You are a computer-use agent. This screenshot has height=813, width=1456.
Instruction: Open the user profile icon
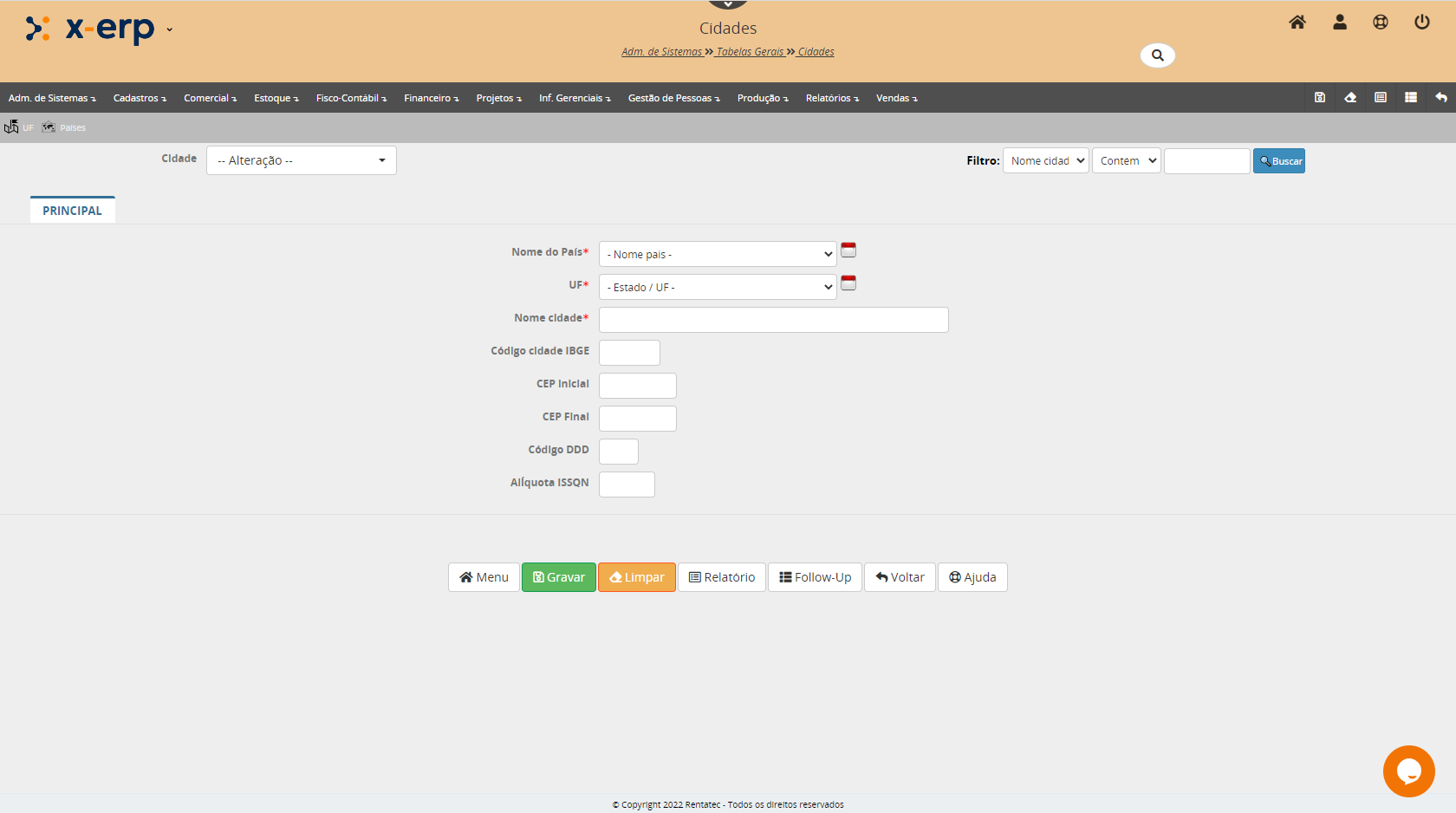coord(1339,23)
